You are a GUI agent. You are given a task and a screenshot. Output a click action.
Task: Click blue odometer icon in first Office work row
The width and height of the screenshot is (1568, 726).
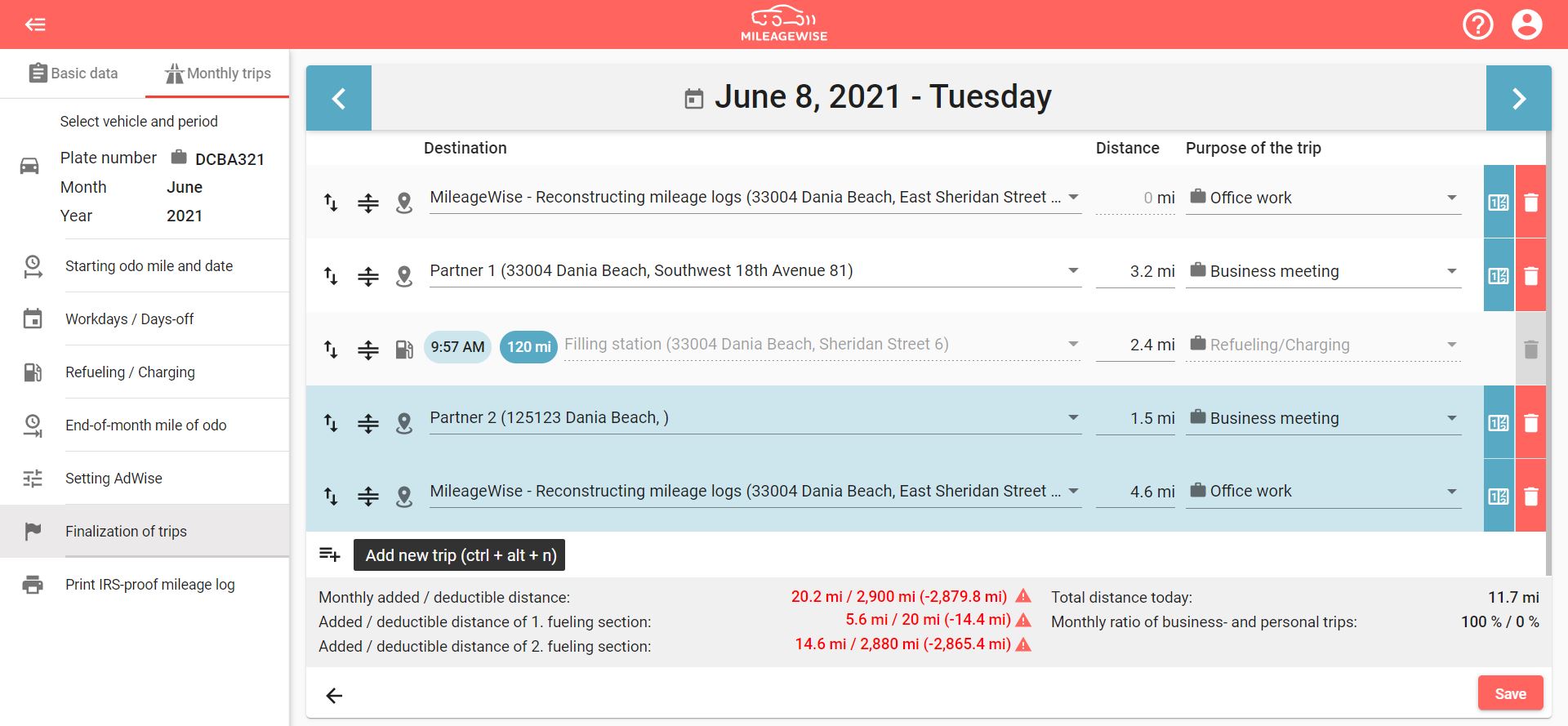[x=1499, y=202]
